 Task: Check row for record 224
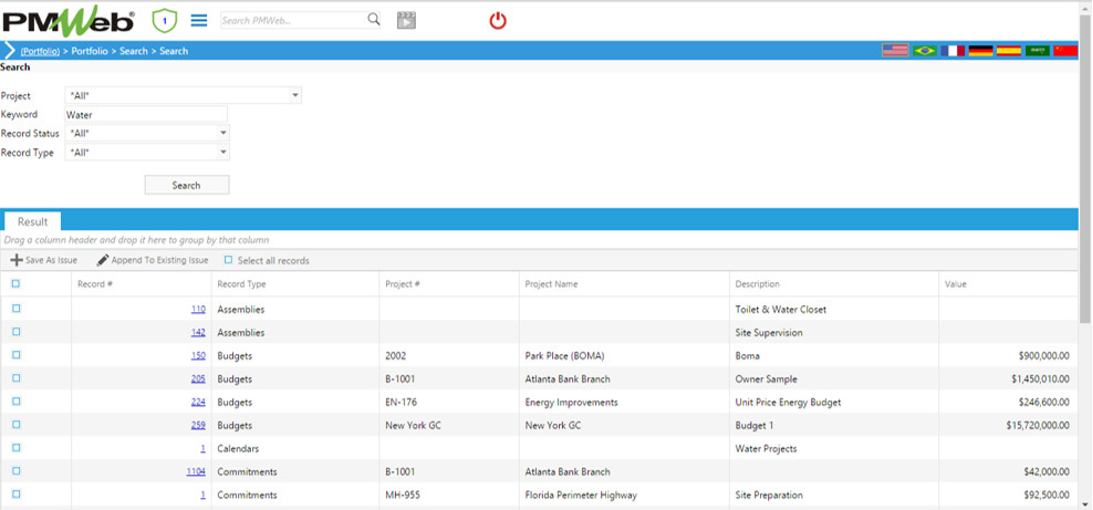point(16,401)
